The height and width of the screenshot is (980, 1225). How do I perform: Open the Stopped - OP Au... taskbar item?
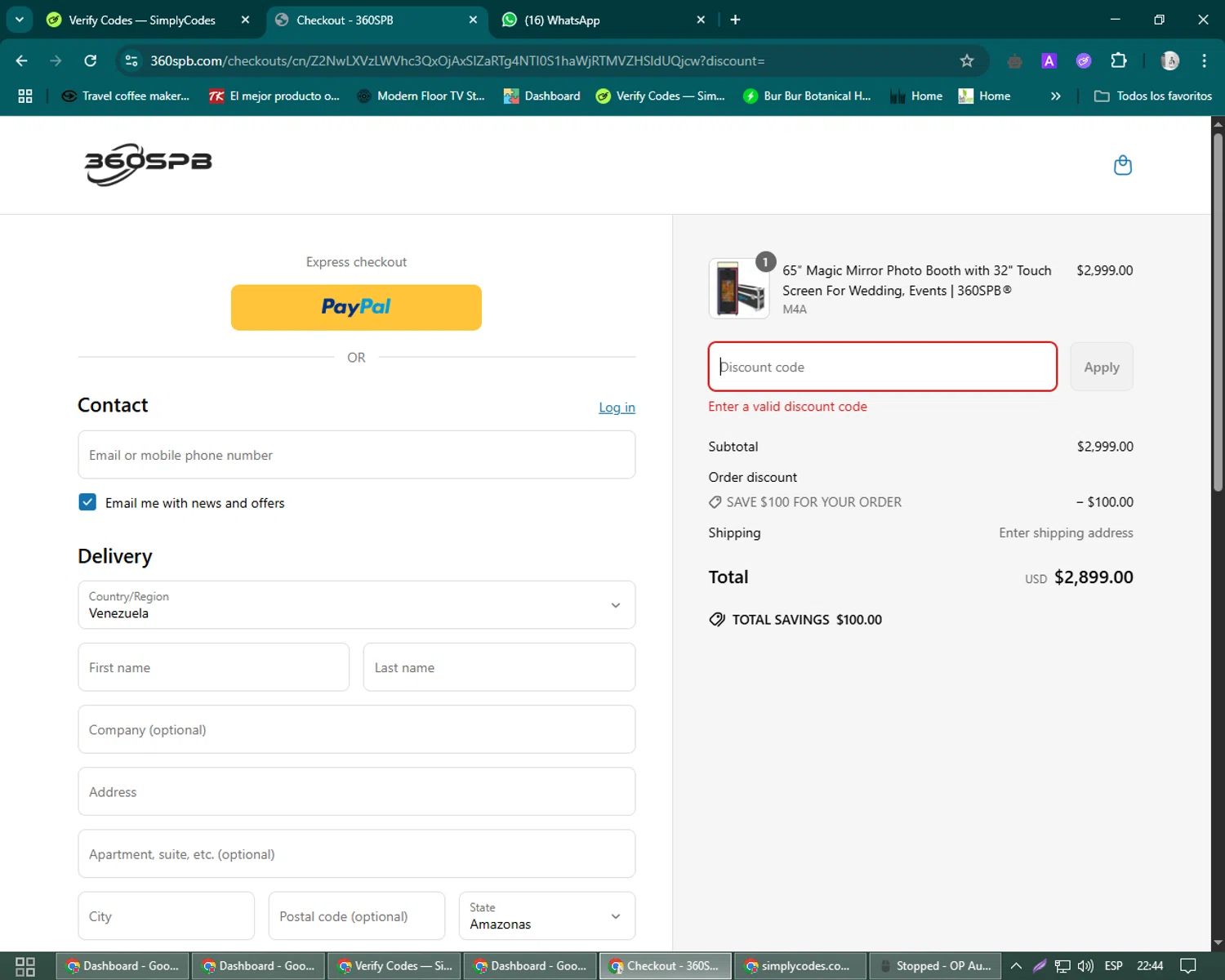pyautogui.click(x=935, y=966)
